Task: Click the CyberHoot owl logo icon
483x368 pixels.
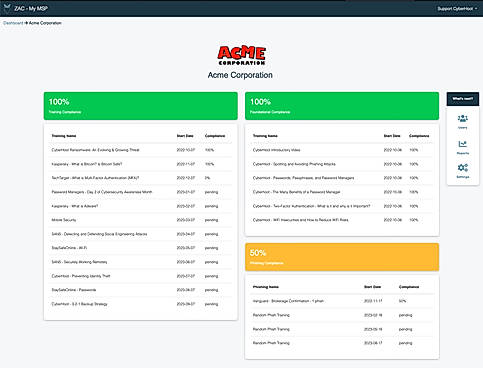Action: coord(7,8)
